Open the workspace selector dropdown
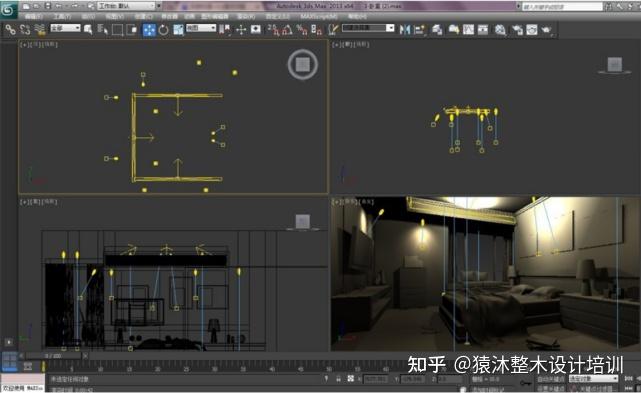This screenshot has height=393, width=641. [x=127, y=6]
